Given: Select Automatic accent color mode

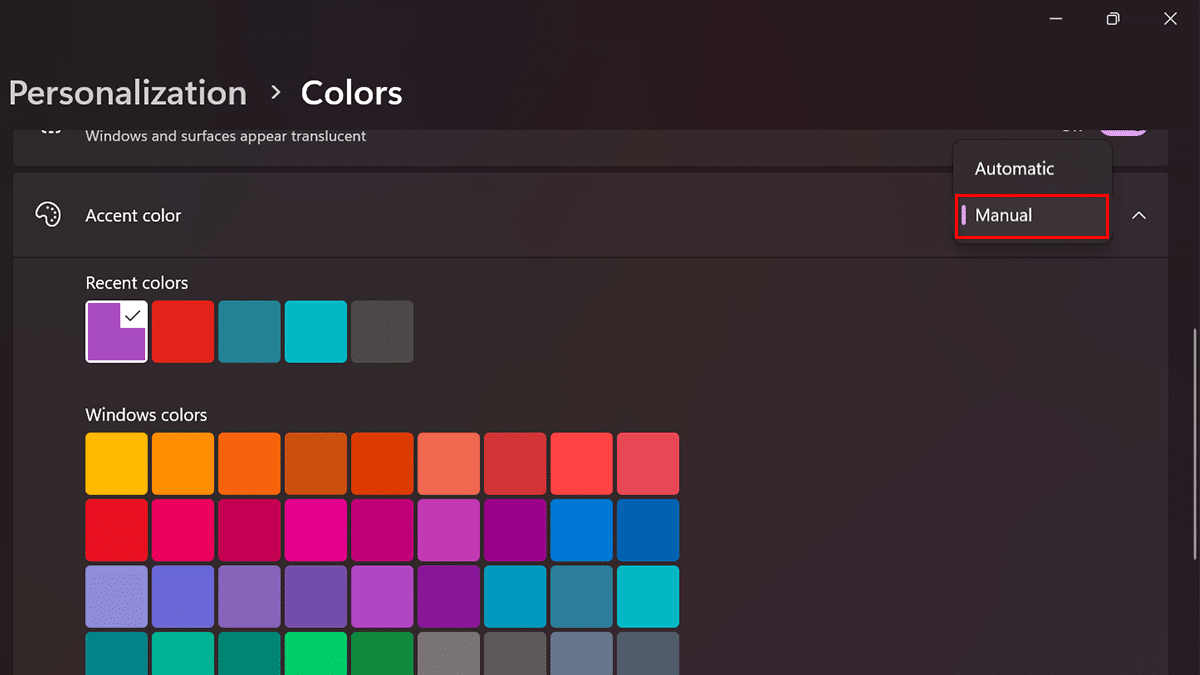Looking at the screenshot, I should point(1014,168).
